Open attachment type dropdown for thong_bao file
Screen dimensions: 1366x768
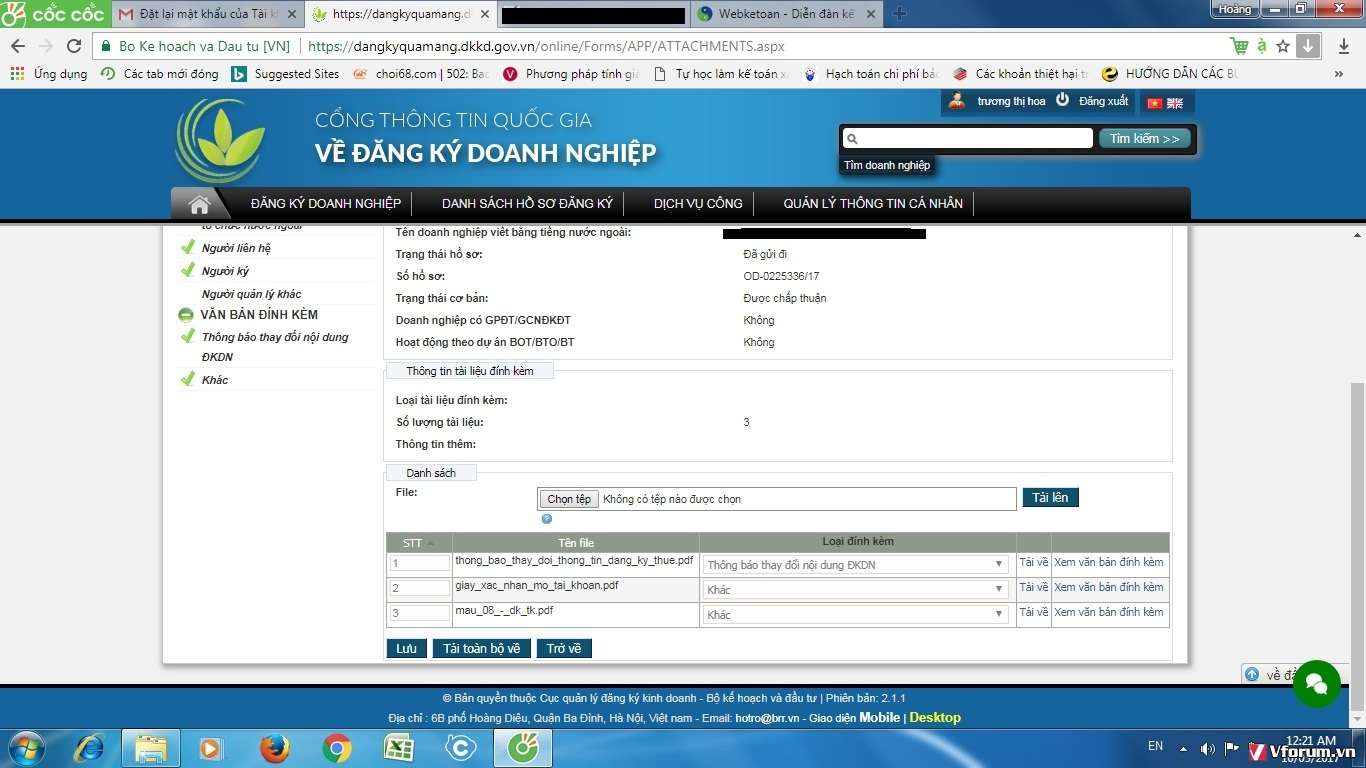click(855, 565)
